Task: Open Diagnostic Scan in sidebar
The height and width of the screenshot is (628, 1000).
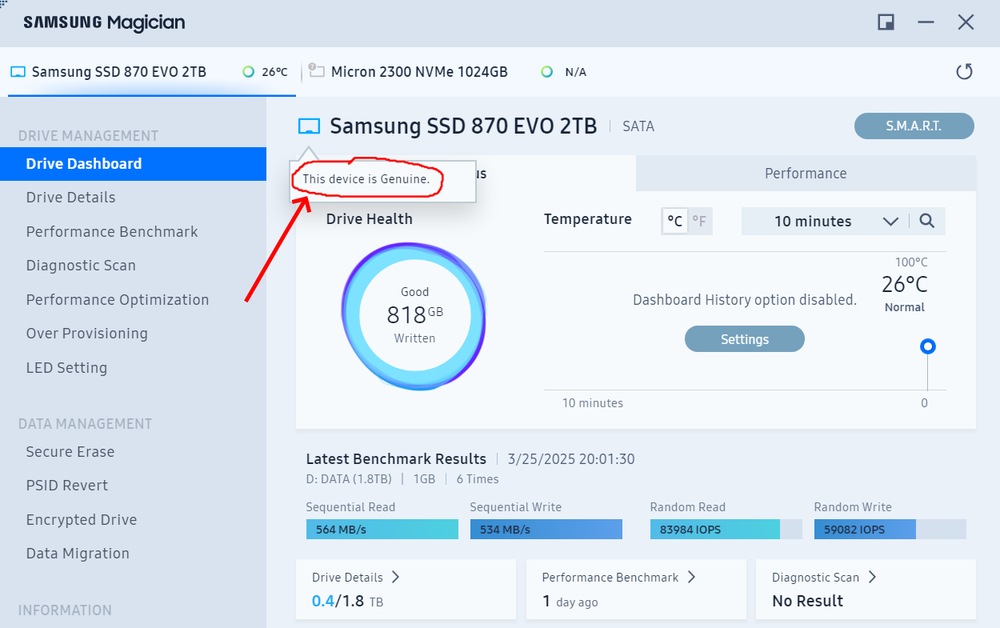Action: (x=133, y=265)
